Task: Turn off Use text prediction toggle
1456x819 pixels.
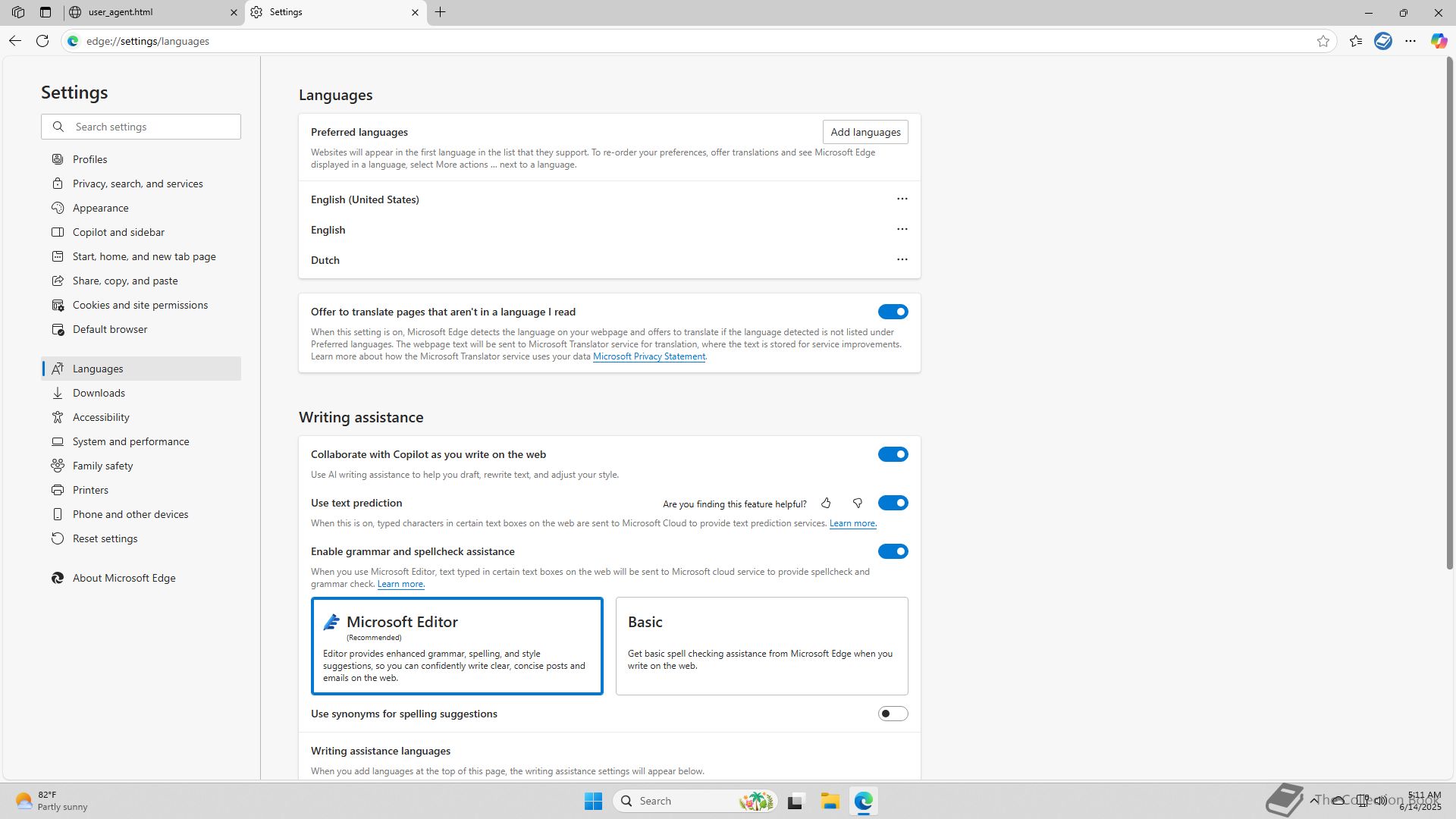Action: (x=893, y=503)
